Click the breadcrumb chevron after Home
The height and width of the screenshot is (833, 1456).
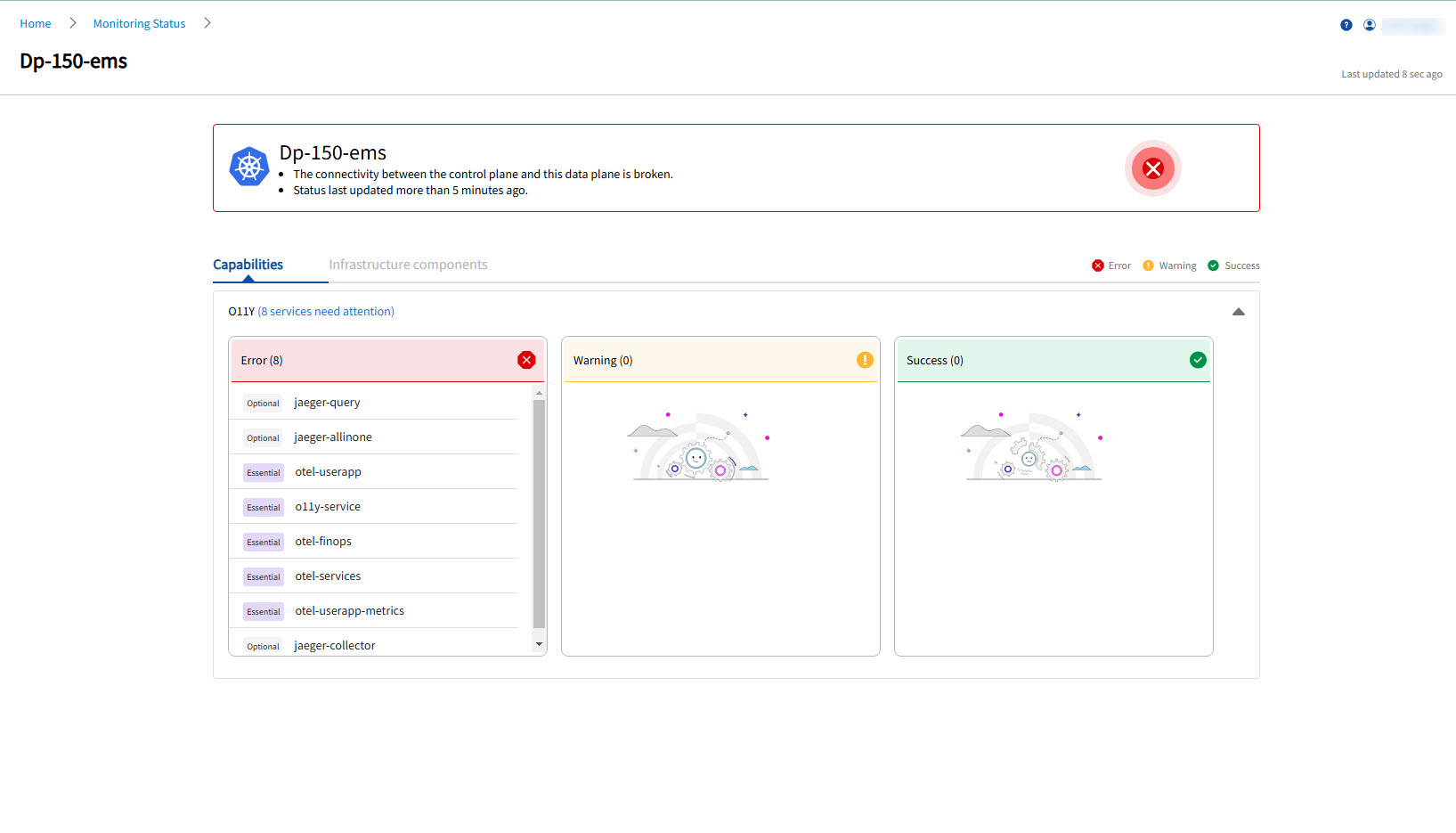73,23
